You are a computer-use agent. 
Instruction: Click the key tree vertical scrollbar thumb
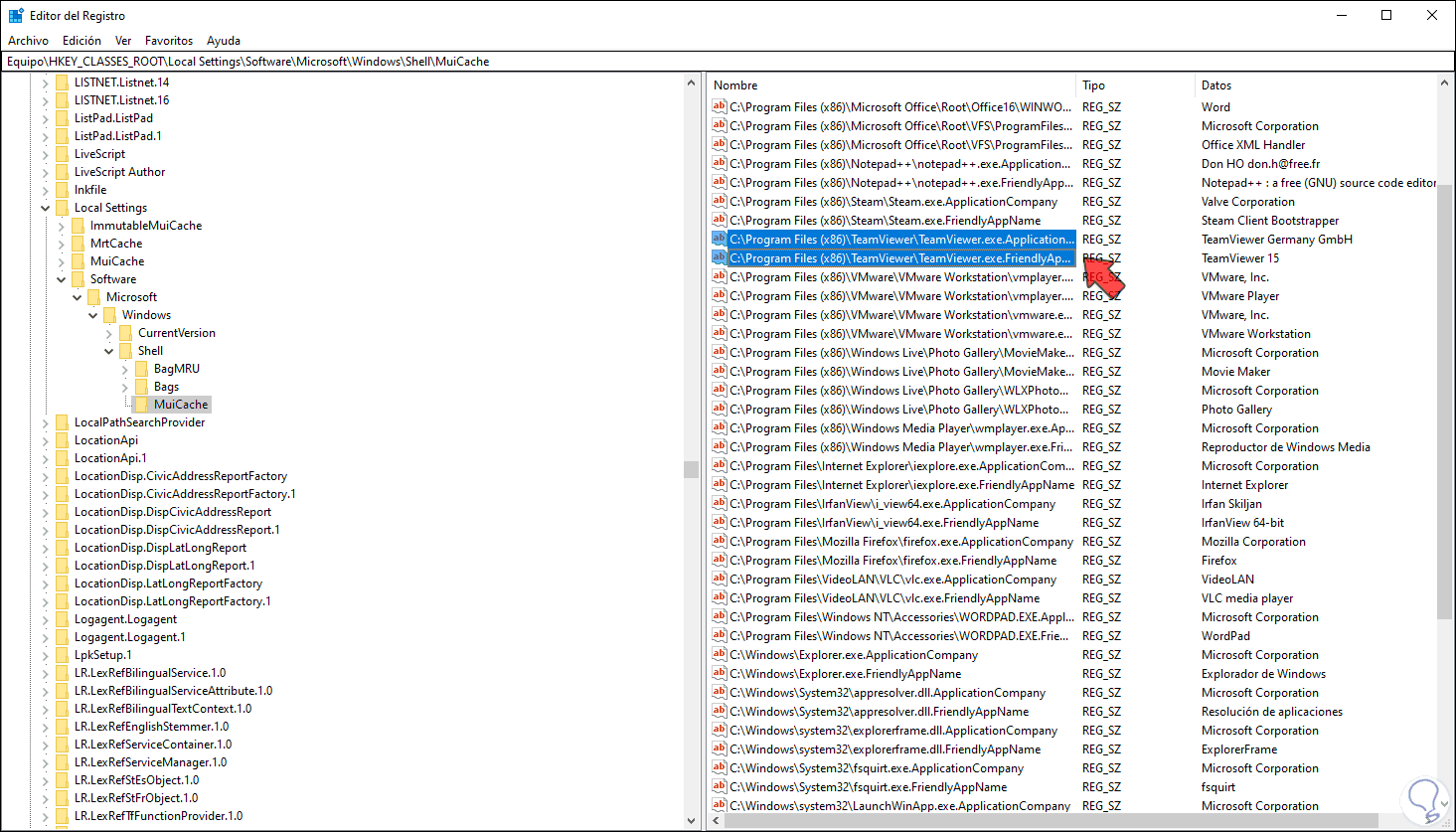(x=692, y=469)
